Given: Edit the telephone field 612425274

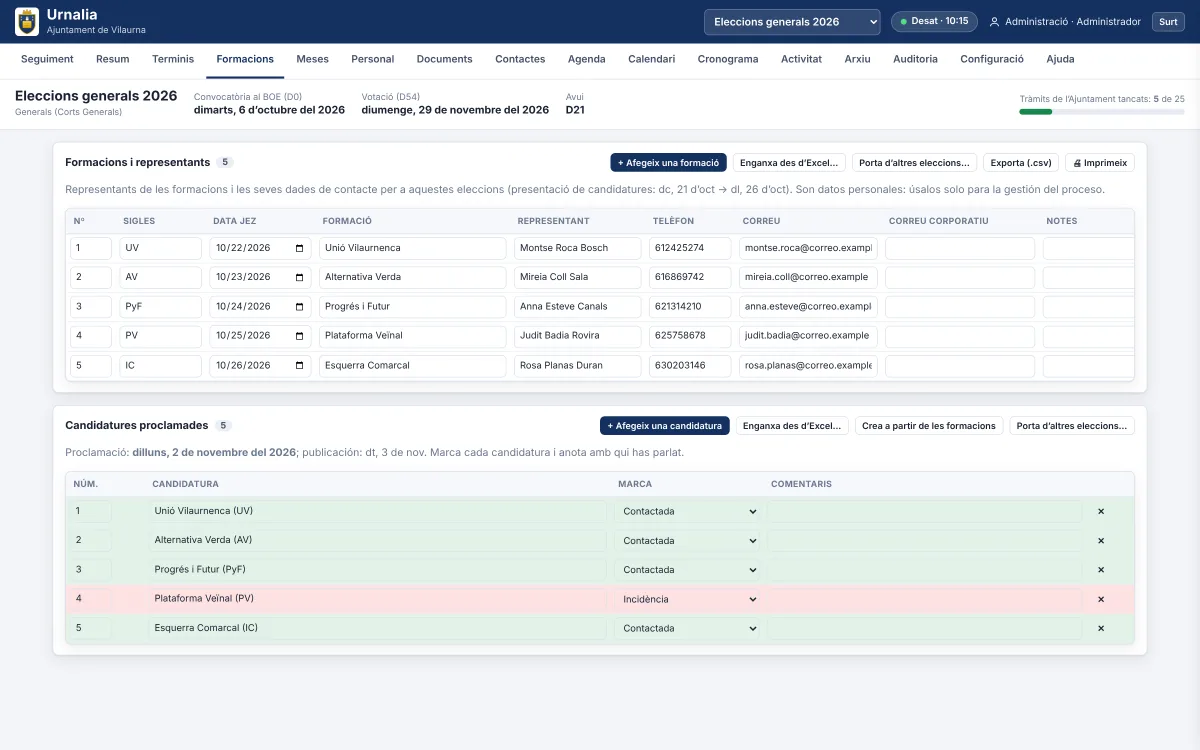Looking at the screenshot, I should point(690,248).
